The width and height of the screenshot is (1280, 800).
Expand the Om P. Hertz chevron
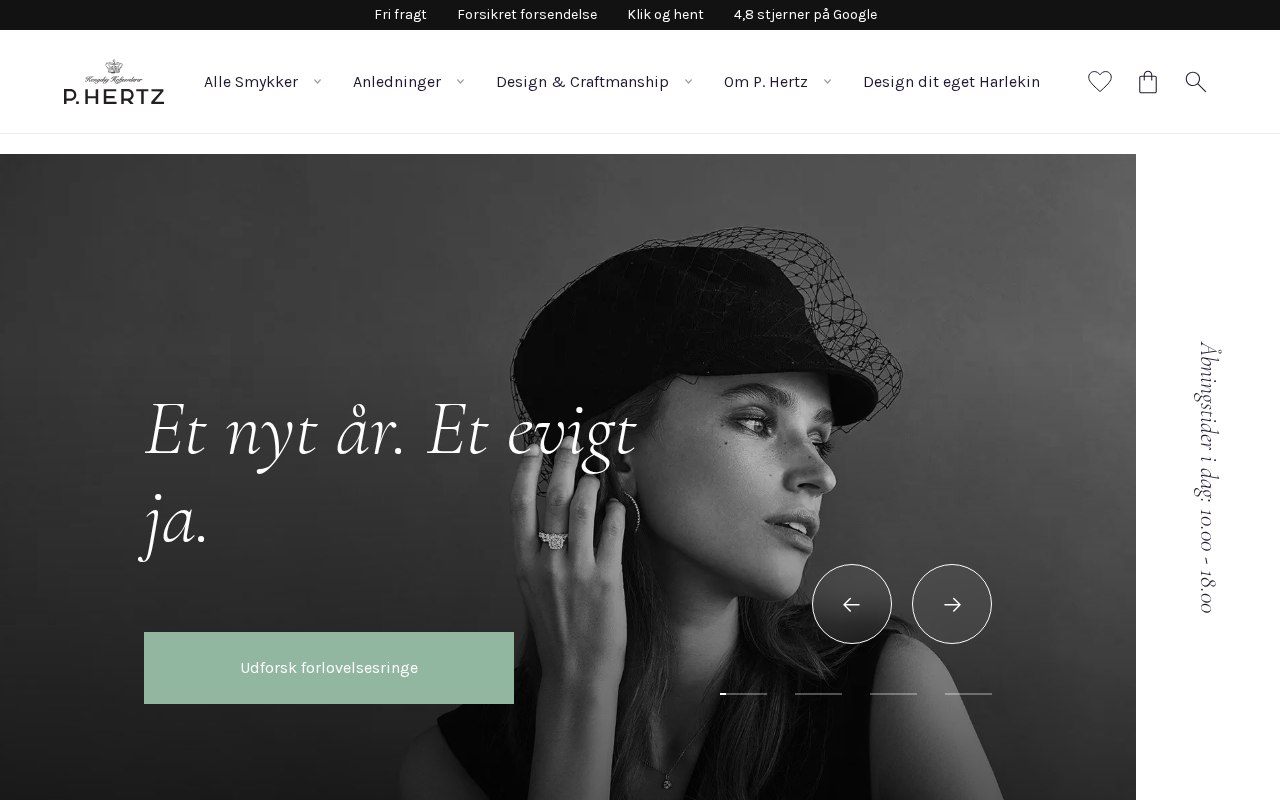tap(827, 82)
